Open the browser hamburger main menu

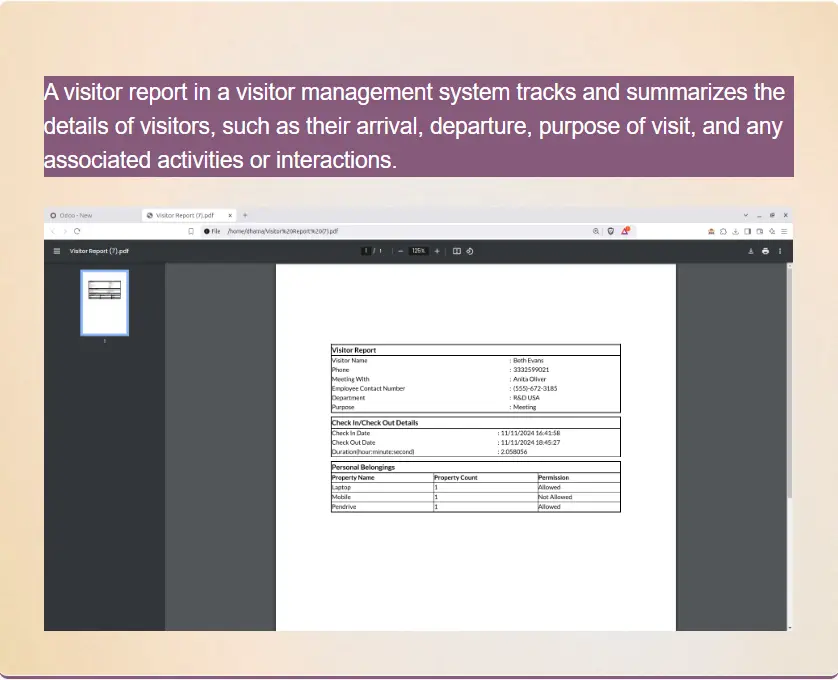pos(784,231)
